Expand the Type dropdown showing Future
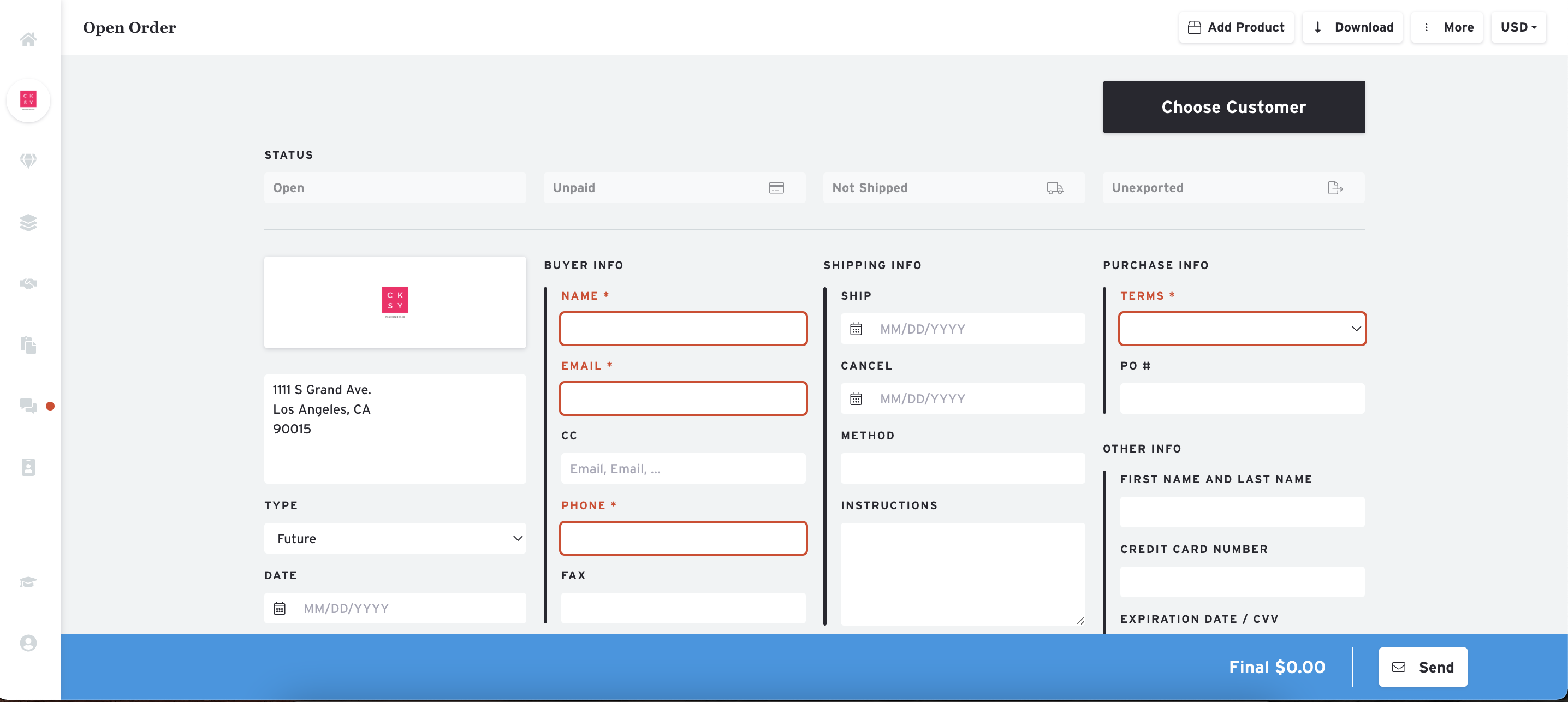The height and width of the screenshot is (702, 1568). [x=395, y=538]
